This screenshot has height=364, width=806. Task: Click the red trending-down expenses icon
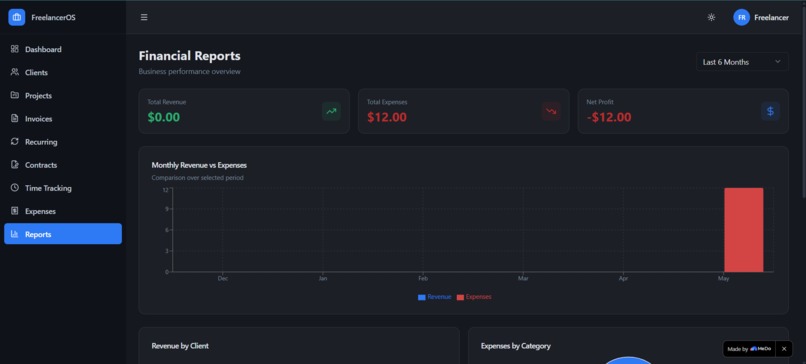coord(551,111)
